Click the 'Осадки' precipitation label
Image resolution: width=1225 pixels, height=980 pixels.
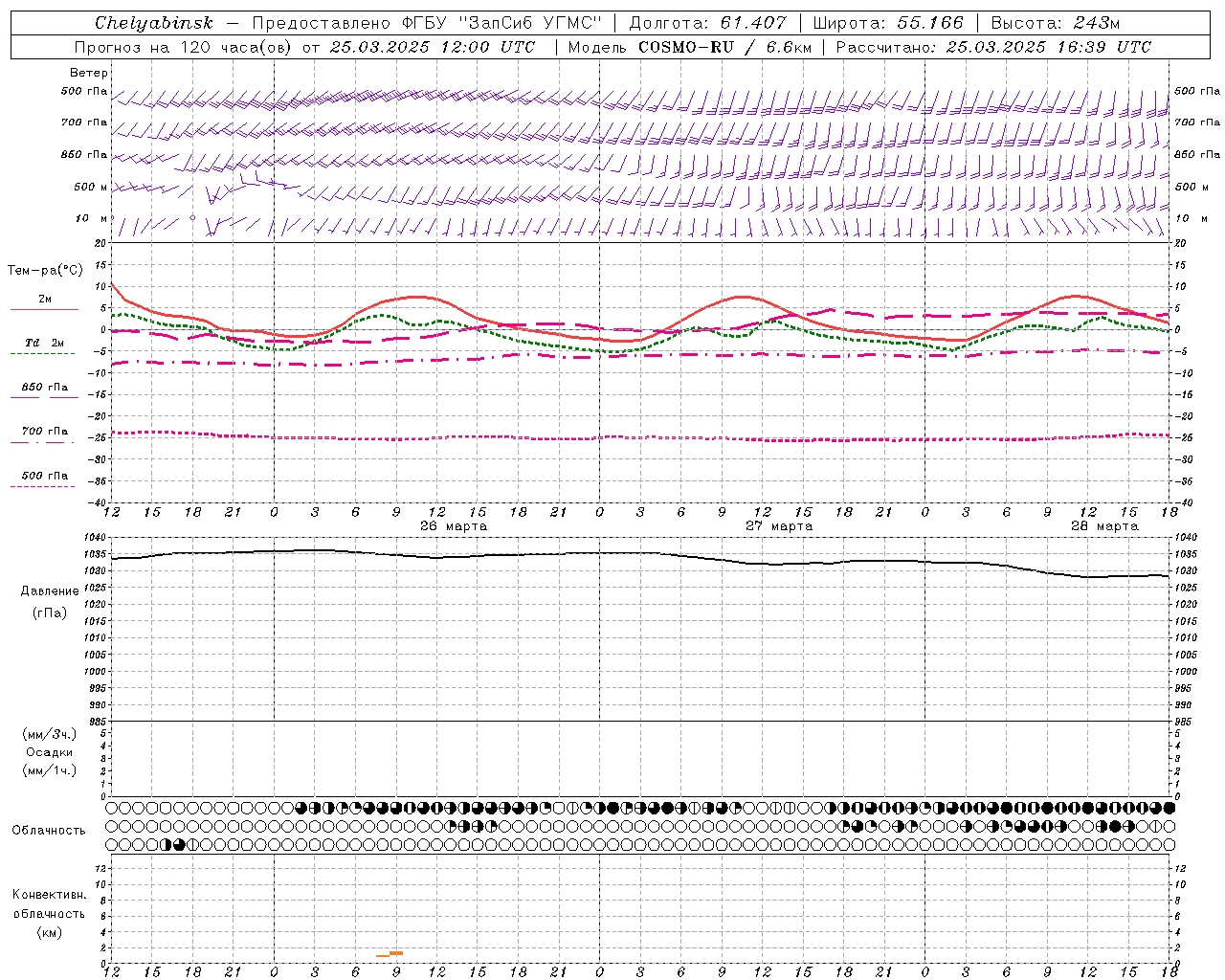50,752
